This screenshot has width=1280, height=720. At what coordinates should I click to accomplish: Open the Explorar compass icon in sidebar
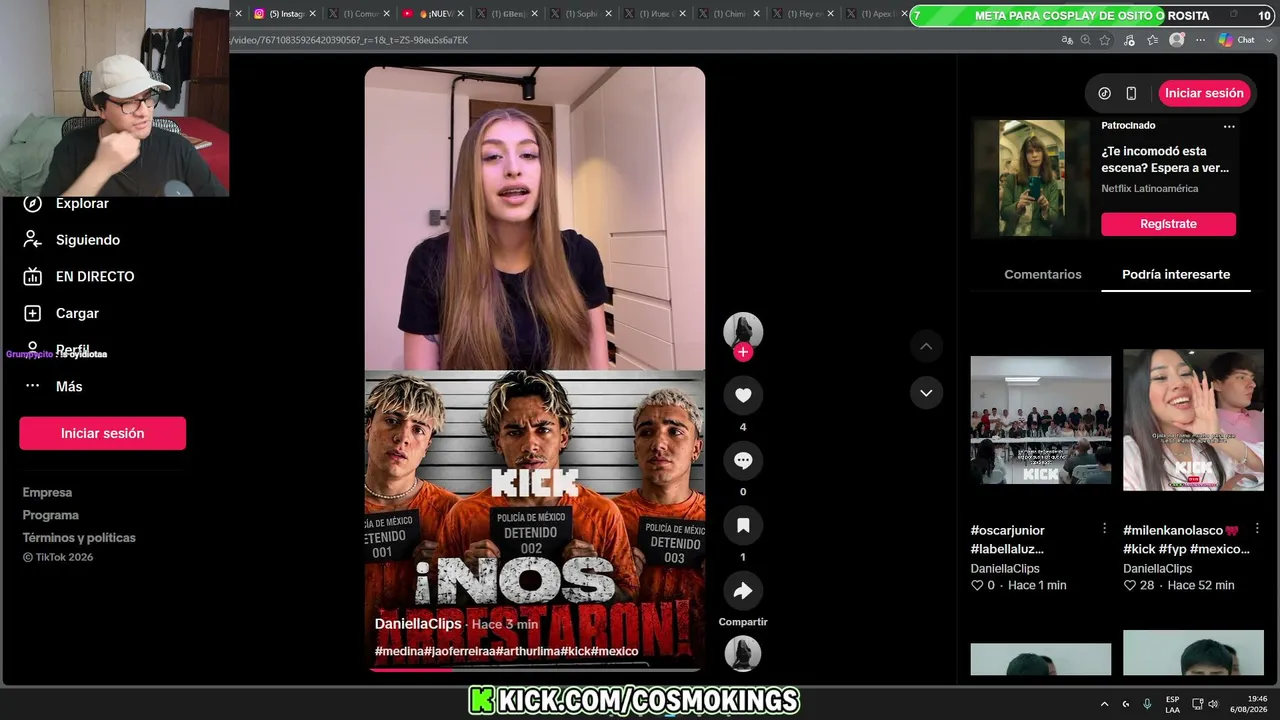[x=33, y=203]
